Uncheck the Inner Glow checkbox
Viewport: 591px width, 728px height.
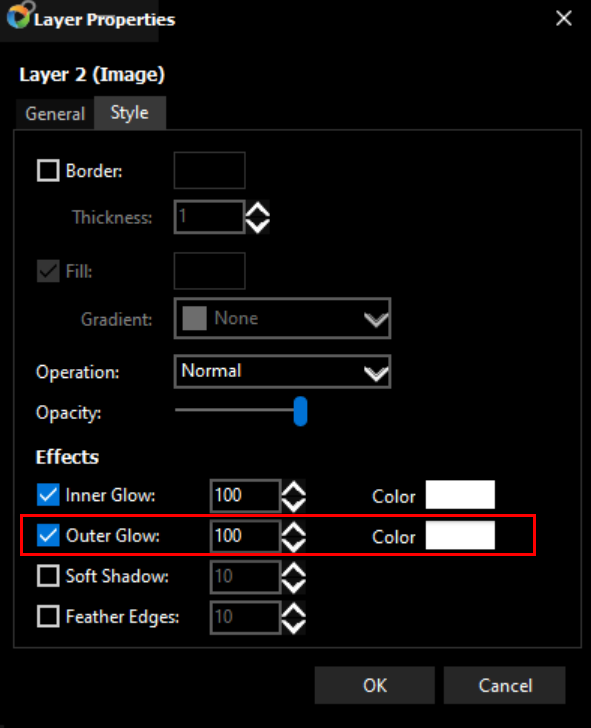(x=48, y=495)
